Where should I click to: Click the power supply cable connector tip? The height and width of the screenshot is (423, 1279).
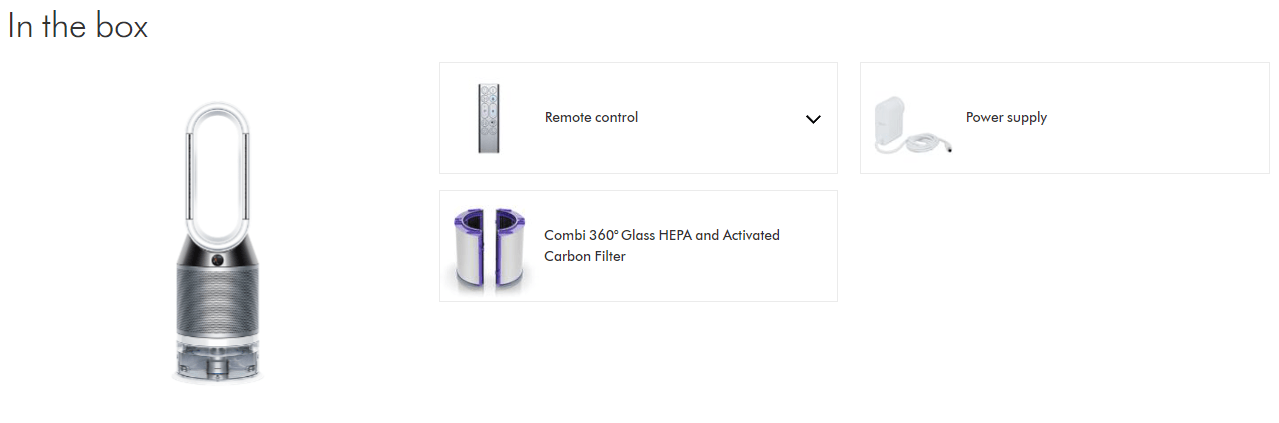947,148
